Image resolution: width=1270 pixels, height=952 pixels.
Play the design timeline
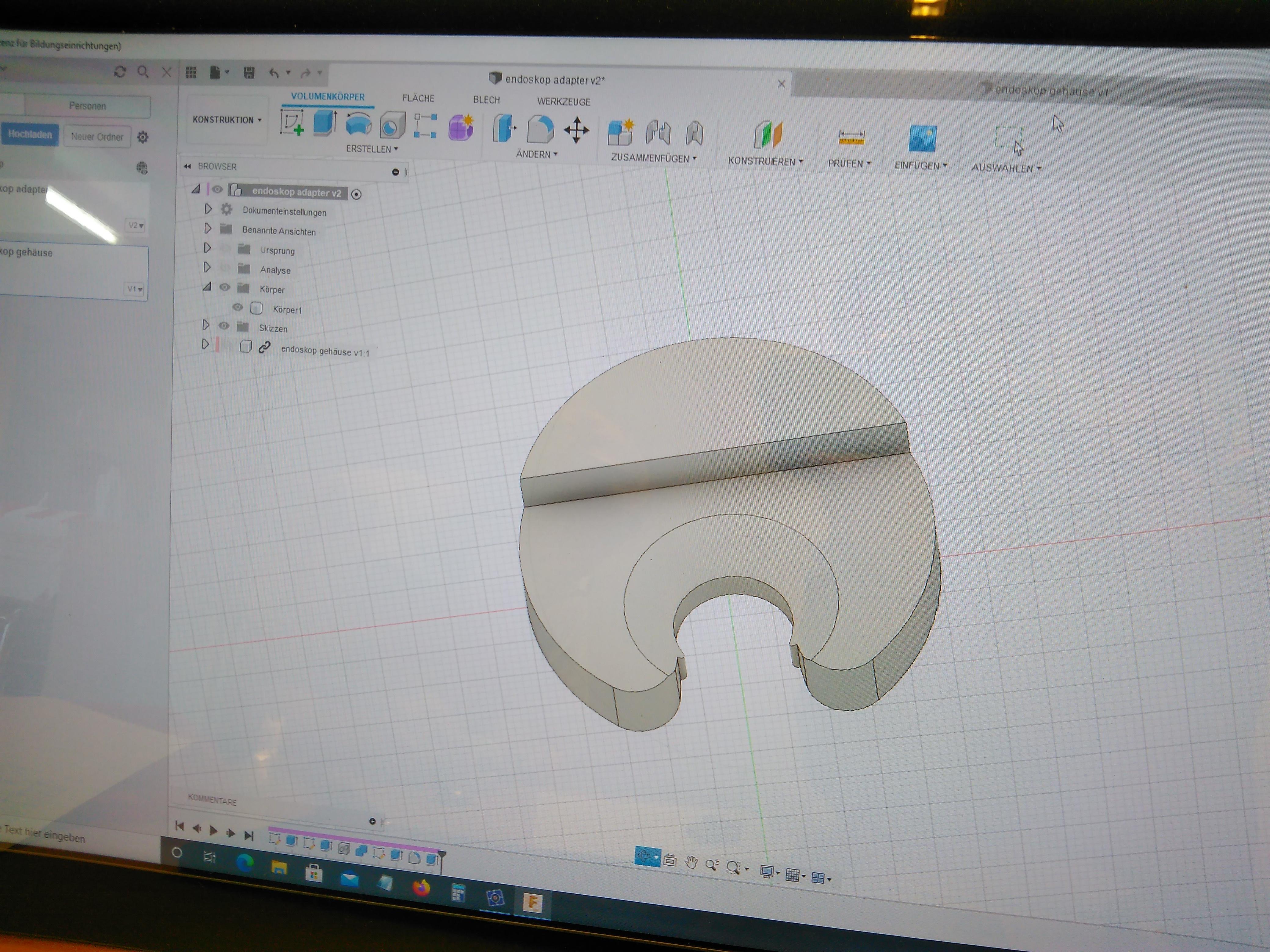coord(214,830)
